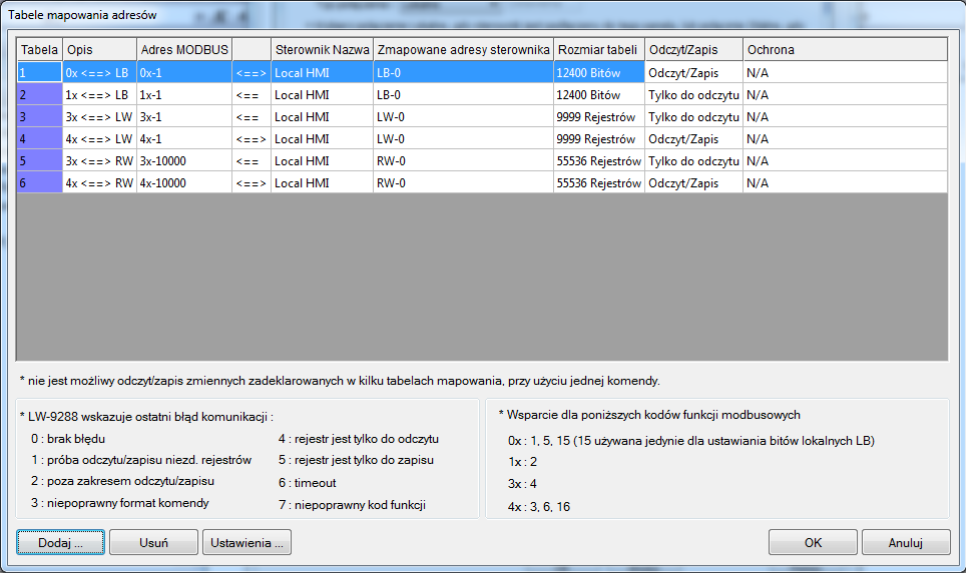Image resolution: width=966 pixels, height=573 pixels.
Task: Click the 4x-10000 MODBUS address cell
Action: click(184, 183)
